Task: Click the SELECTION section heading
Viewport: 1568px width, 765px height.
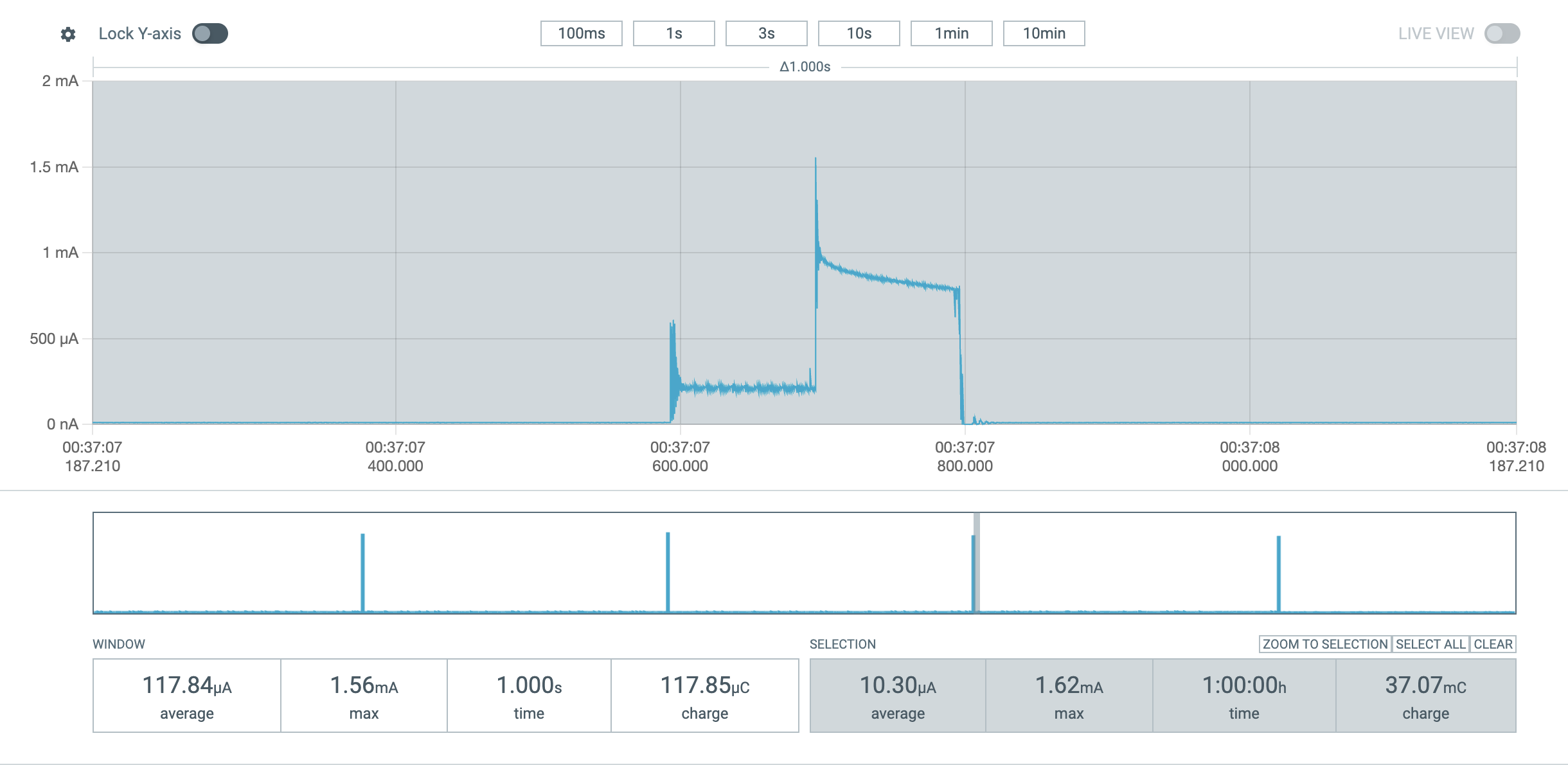Action: [842, 644]
